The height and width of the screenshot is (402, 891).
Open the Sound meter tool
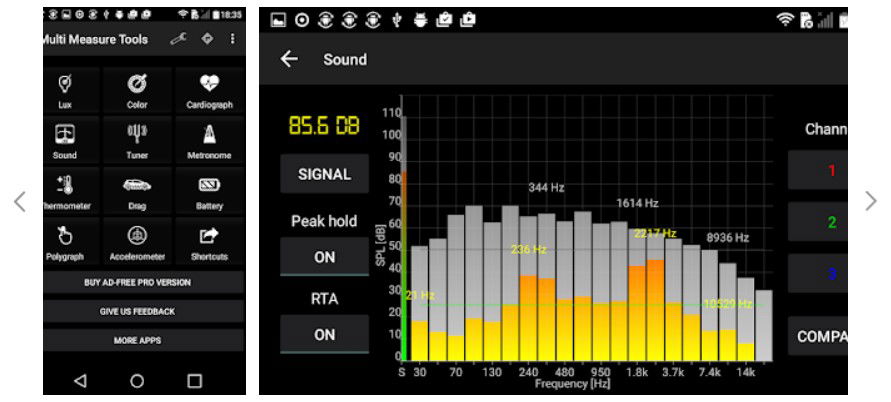65,141
